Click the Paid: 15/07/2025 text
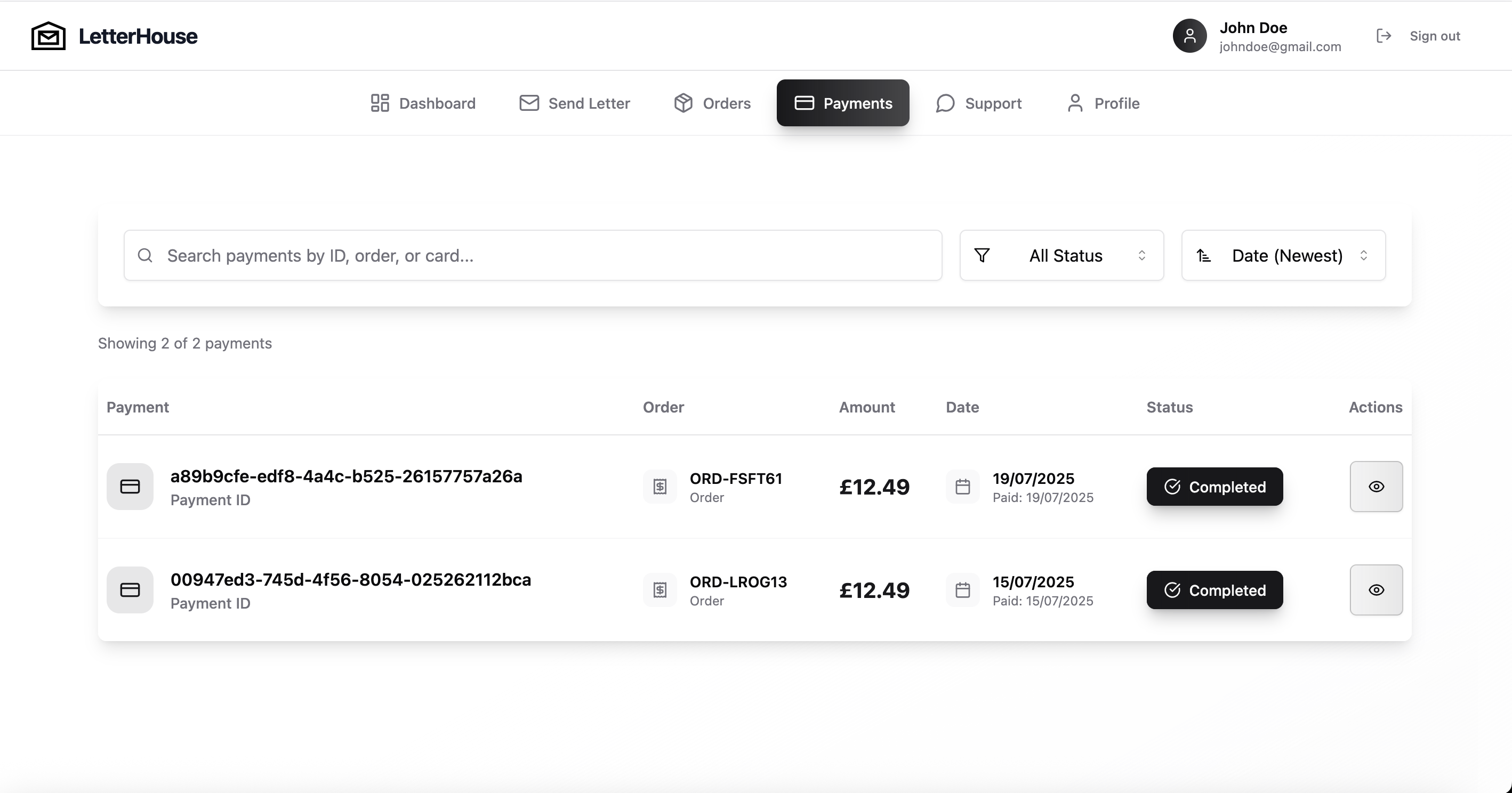 pyautogui.click(x=1043, y=601)
